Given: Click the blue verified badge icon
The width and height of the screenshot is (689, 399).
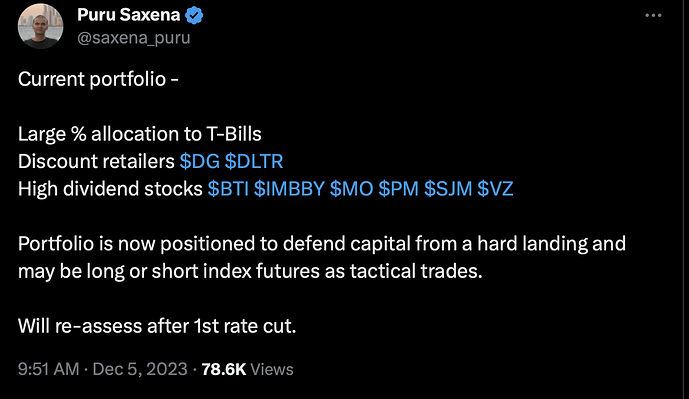Looking at the screenshot, I should pos(194,15).
